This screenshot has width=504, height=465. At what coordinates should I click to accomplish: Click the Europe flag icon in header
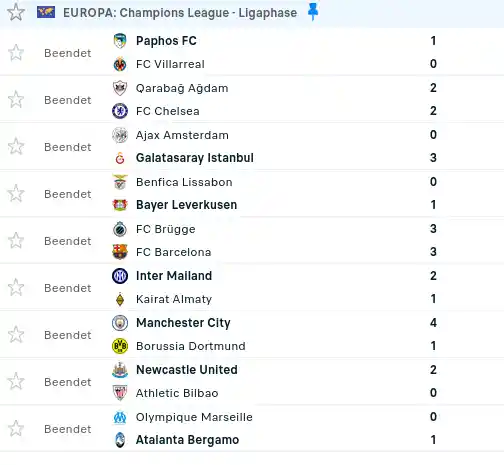point(46,13)
